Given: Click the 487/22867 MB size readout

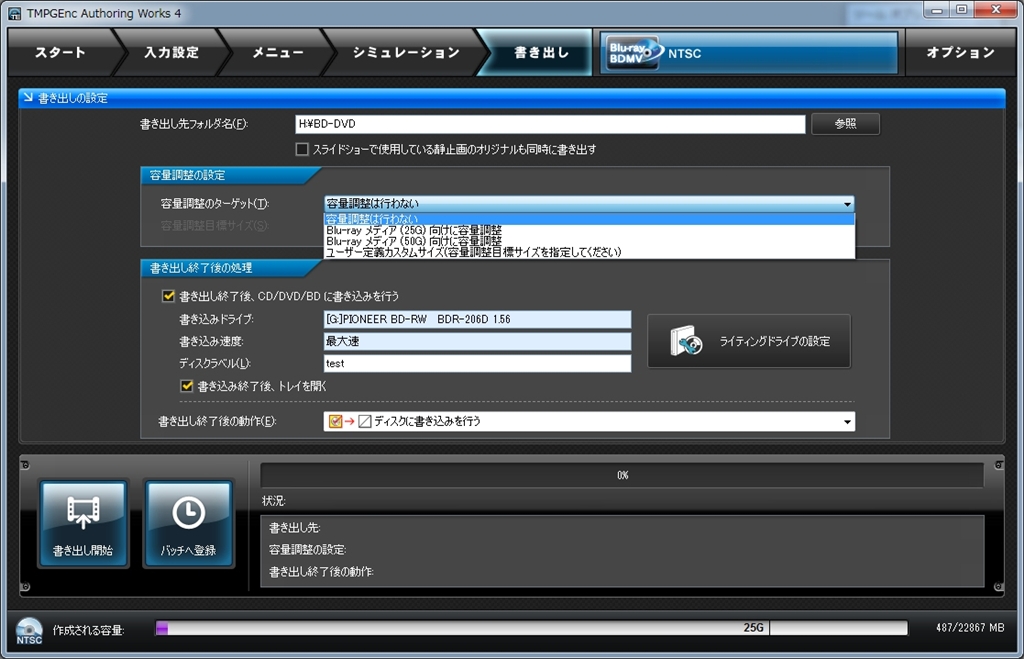Looking at the screenshot, I should pyautogui.click(x=970, y=628).
